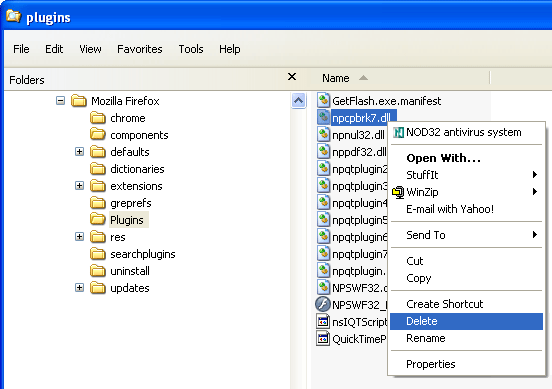Open the Send To submenu arrow
Screen dimensions: 552x389
tap(535, 234)
